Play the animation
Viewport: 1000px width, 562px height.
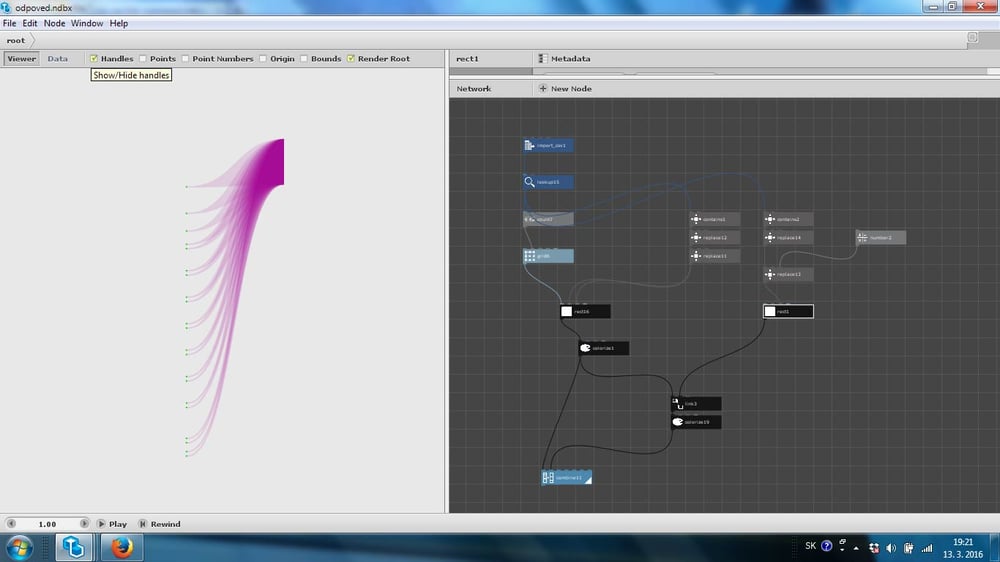(x=112, y=524)
